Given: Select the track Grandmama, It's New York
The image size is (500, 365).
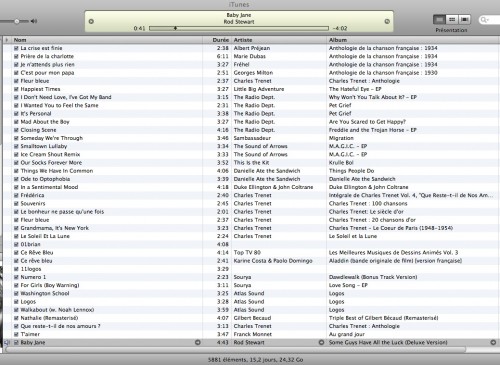Looking at the screenshot, I should 55,228.
